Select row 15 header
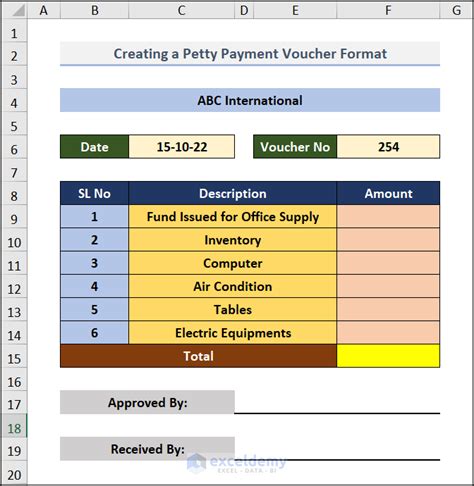This screenshot has width=474, height=486. pos(14,358)
